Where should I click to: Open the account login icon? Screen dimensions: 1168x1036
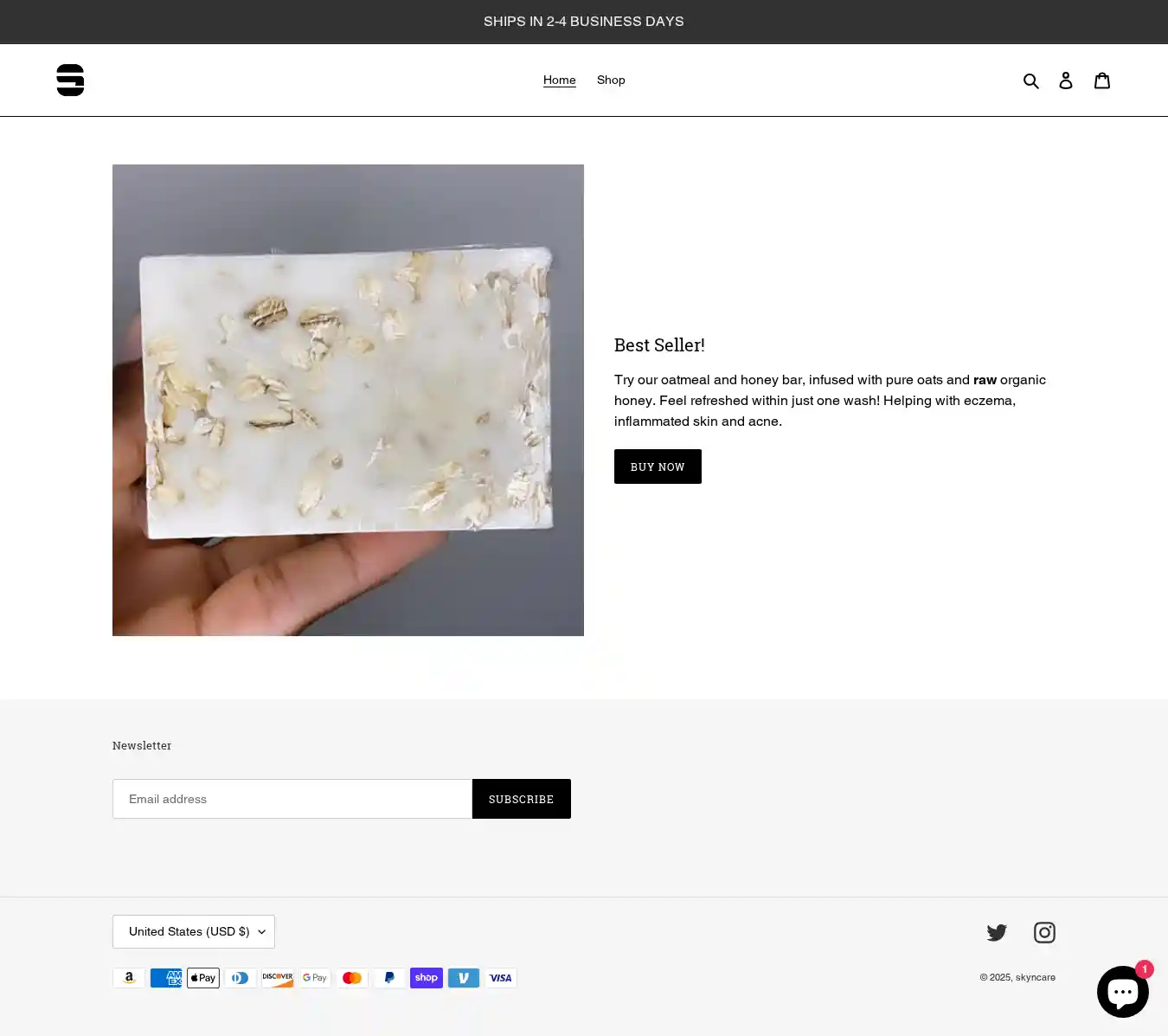point(1066,80)
